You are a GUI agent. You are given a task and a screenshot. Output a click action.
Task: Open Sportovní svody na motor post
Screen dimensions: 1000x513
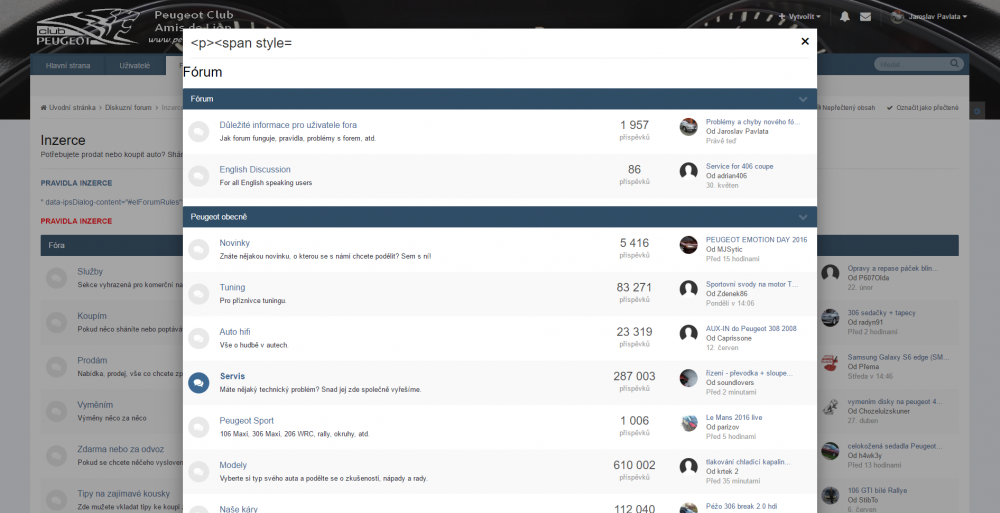tap(751, 284)
